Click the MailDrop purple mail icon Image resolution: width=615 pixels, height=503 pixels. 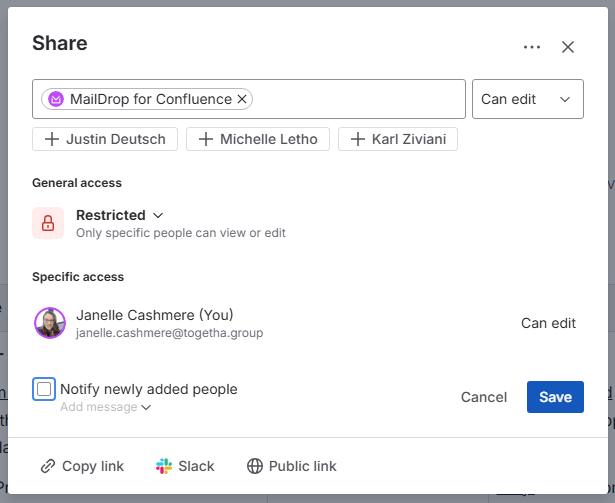pyautogui.click(x=57, y=99)
